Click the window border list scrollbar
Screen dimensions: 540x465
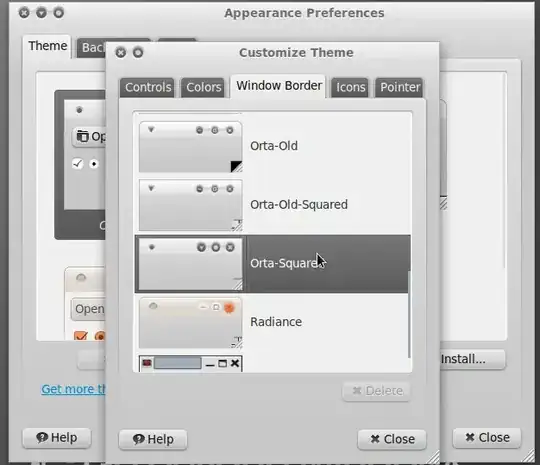click(x=409, y=314)
